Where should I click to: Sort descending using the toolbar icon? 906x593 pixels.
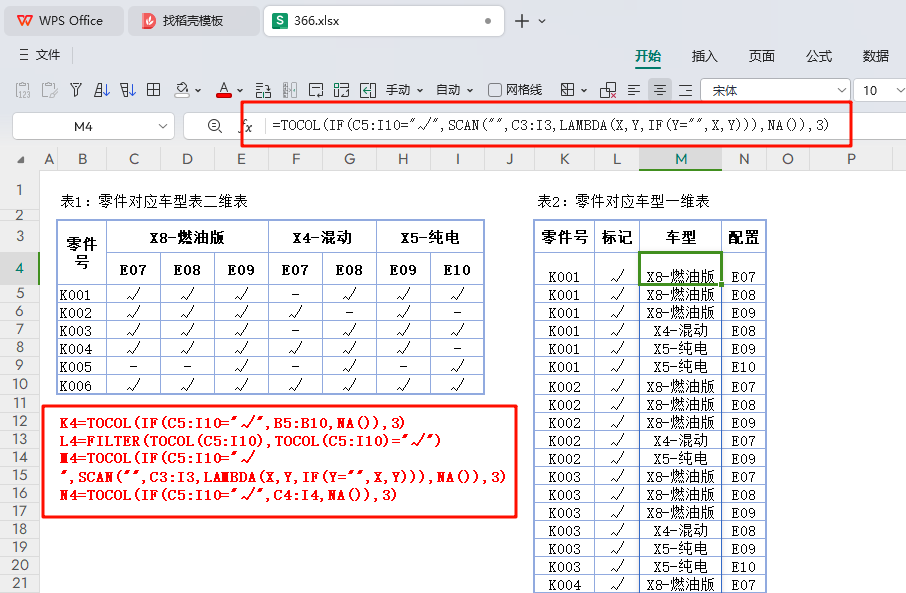click(128, 90)
